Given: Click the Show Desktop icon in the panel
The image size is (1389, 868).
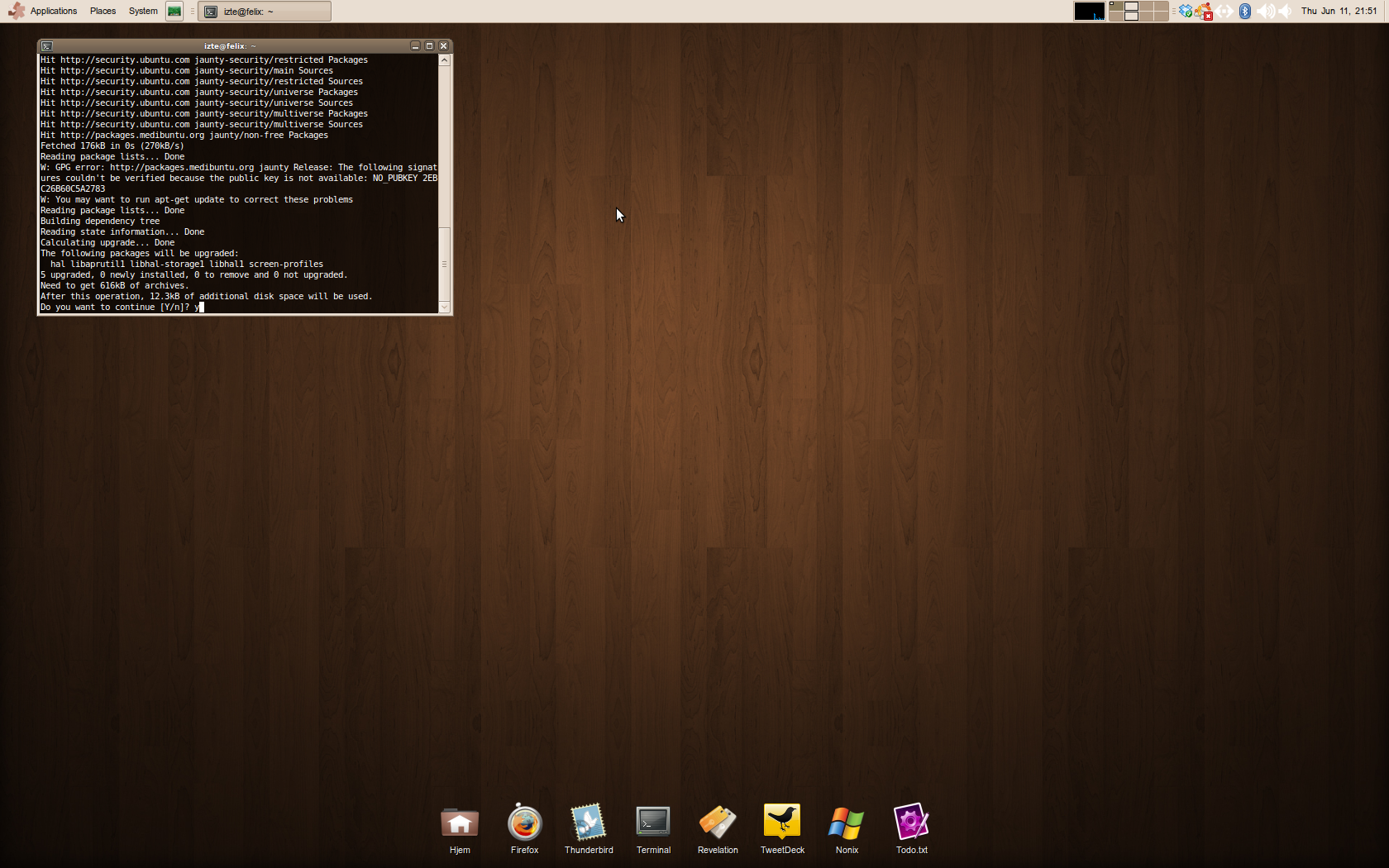Looking at the screenshot, I should [x=174, y=11].
